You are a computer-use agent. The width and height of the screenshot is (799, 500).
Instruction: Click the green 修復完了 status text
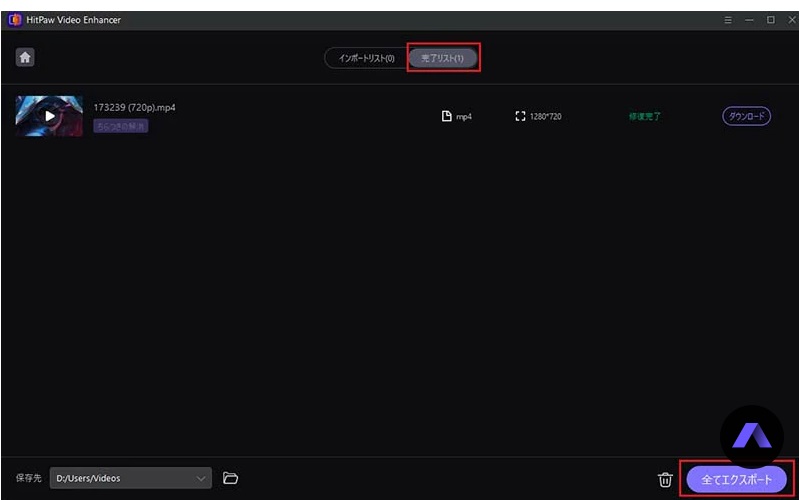645,116
